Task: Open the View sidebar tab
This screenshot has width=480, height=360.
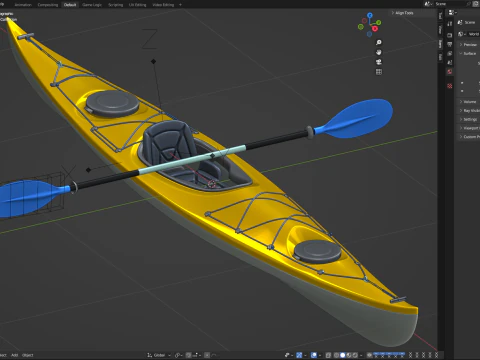Action: pos(440,30)
